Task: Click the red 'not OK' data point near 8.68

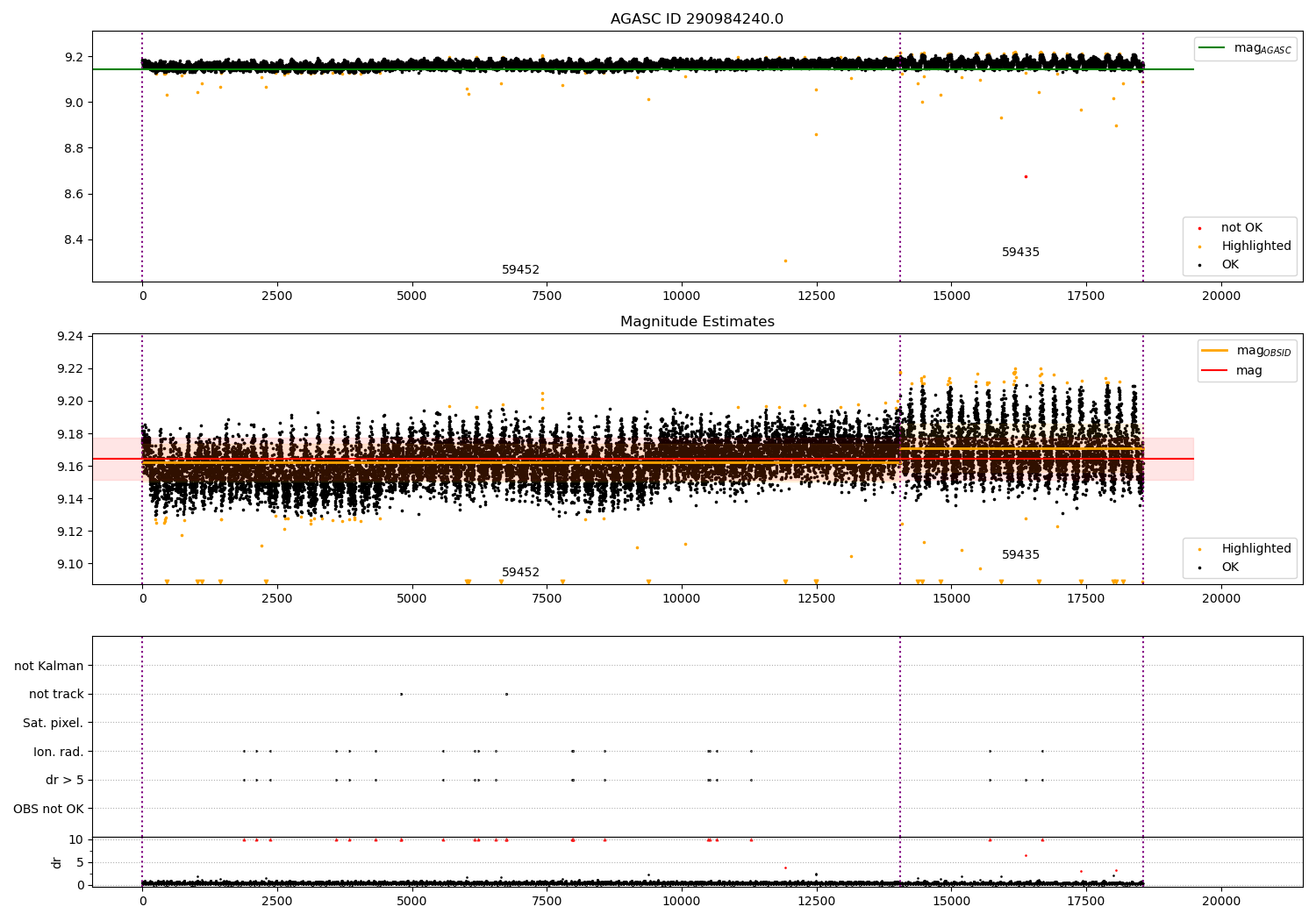Action: click(1026, 176)
